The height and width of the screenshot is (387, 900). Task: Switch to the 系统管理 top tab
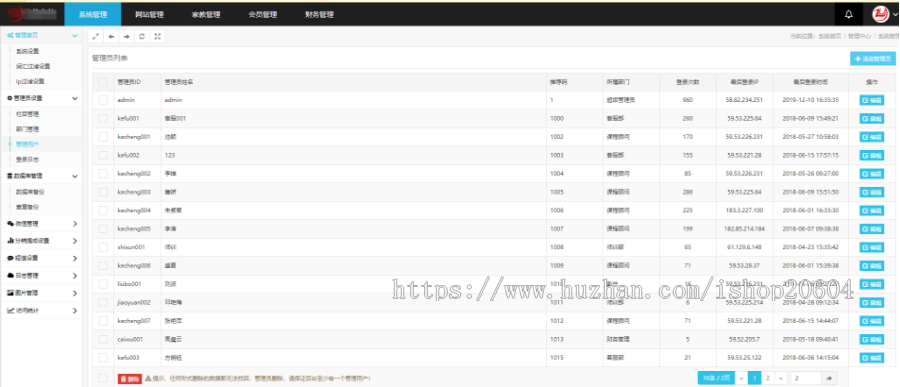93,14
